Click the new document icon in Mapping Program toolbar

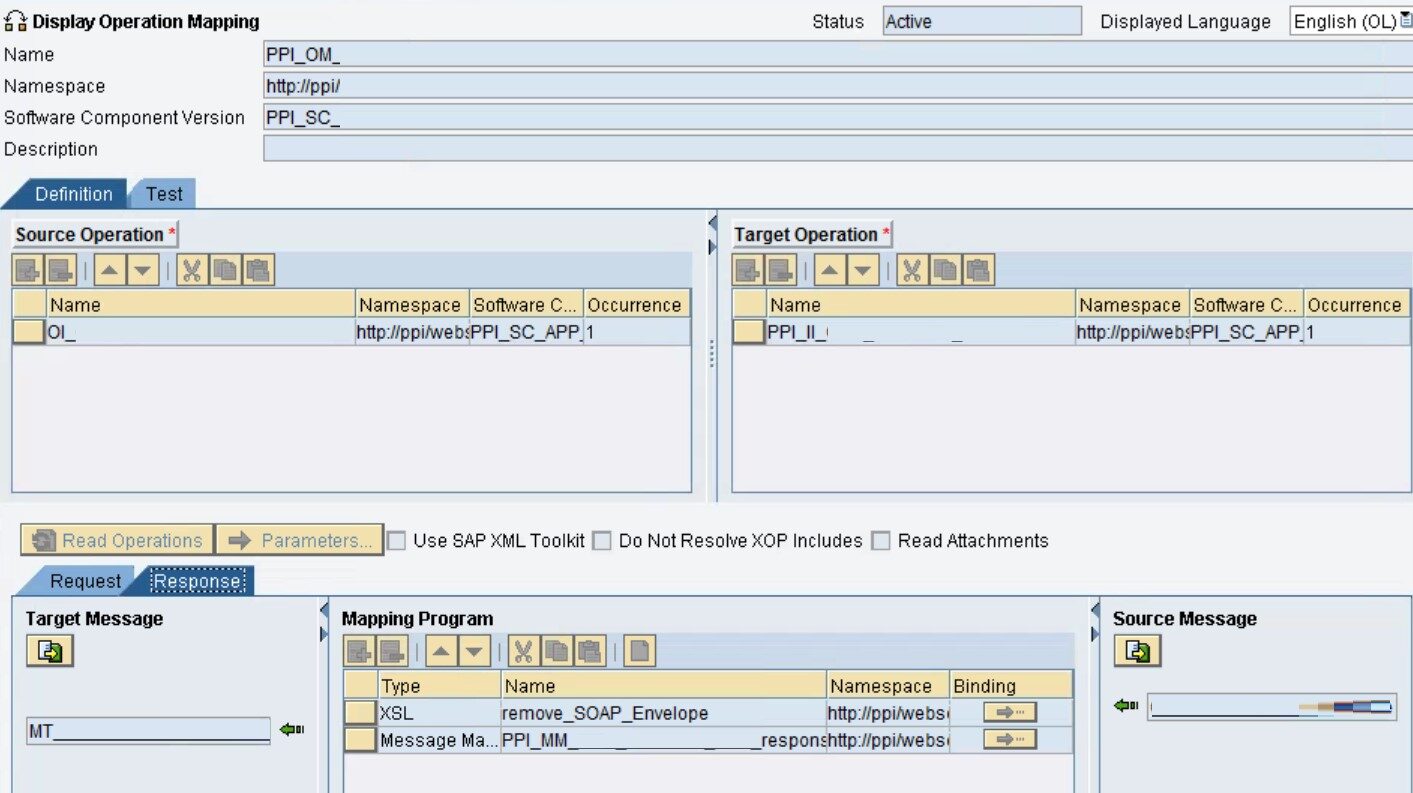[x=640, y=652]
